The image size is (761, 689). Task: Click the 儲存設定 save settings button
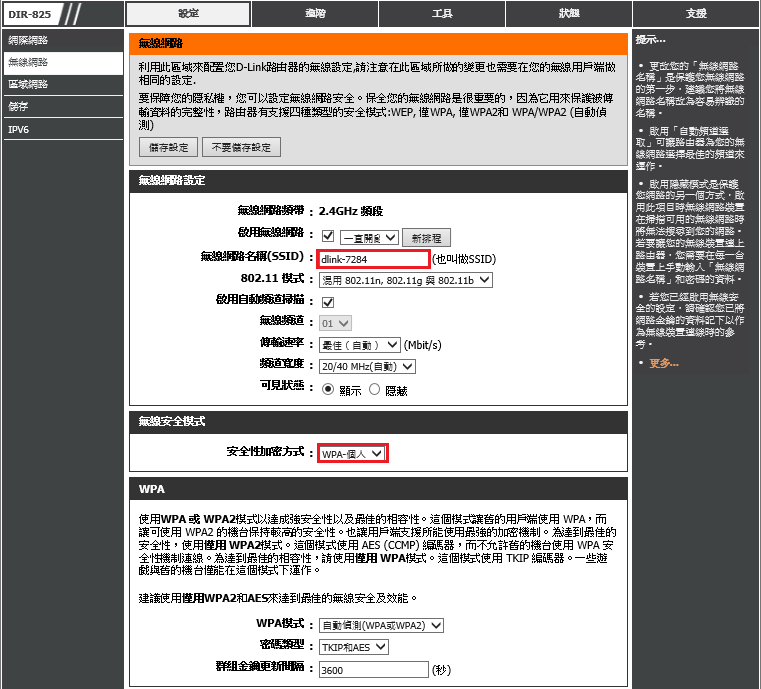(168, 147)
